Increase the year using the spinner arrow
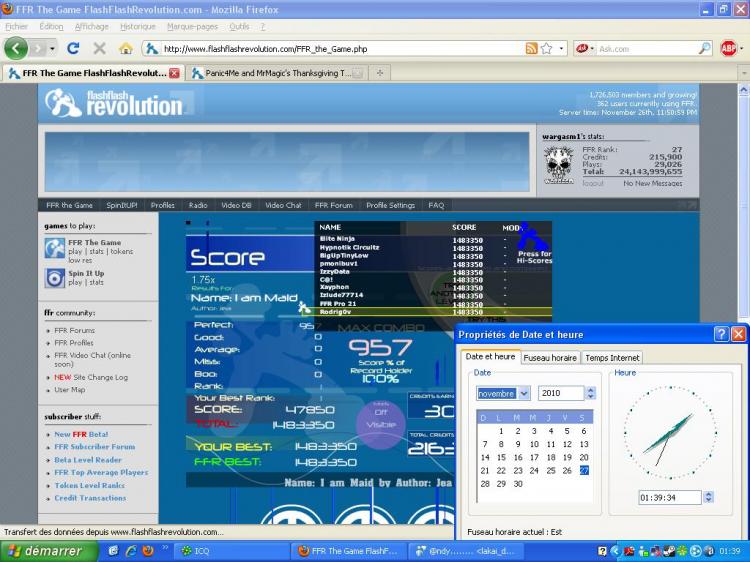This screenshot has width=750, height=562. pos(591,390)
